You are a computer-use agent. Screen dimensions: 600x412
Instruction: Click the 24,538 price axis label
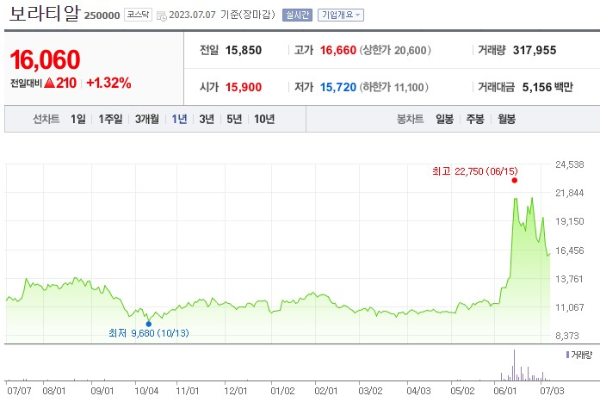(x=570, y=165)
